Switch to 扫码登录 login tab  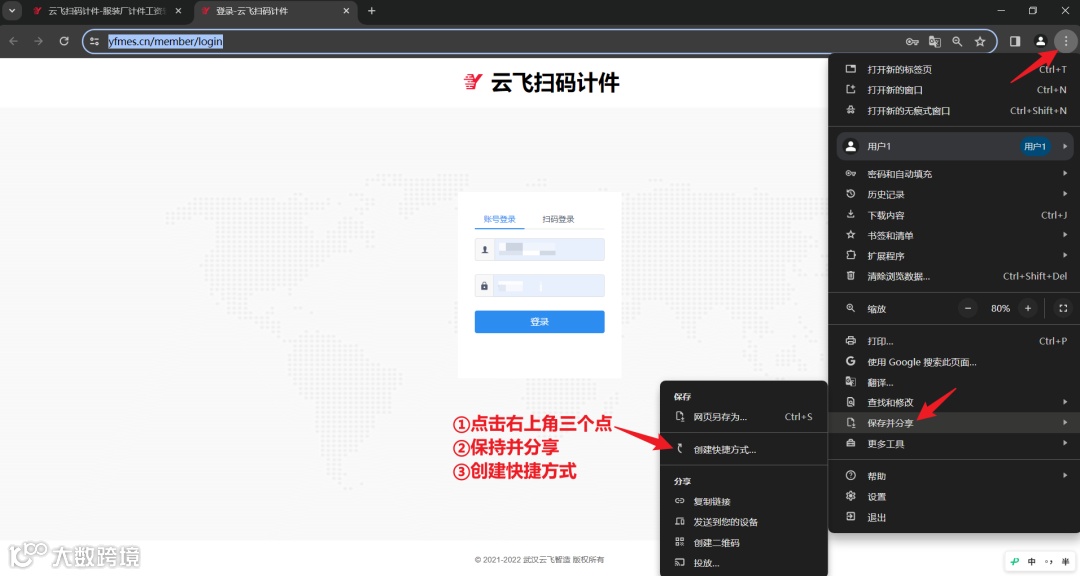tap(558, 219)
